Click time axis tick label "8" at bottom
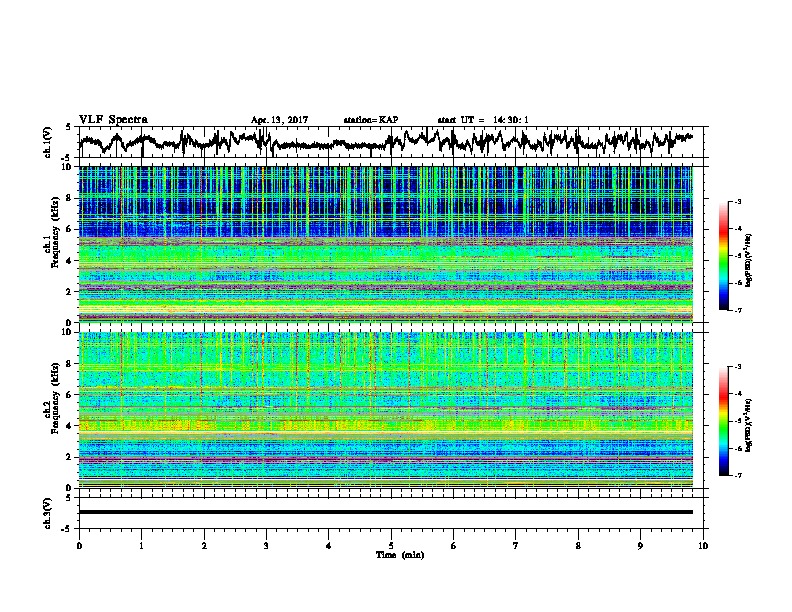The width and height of the screenshot is (792, 612). pyautogui.click(x=578, y=546)
